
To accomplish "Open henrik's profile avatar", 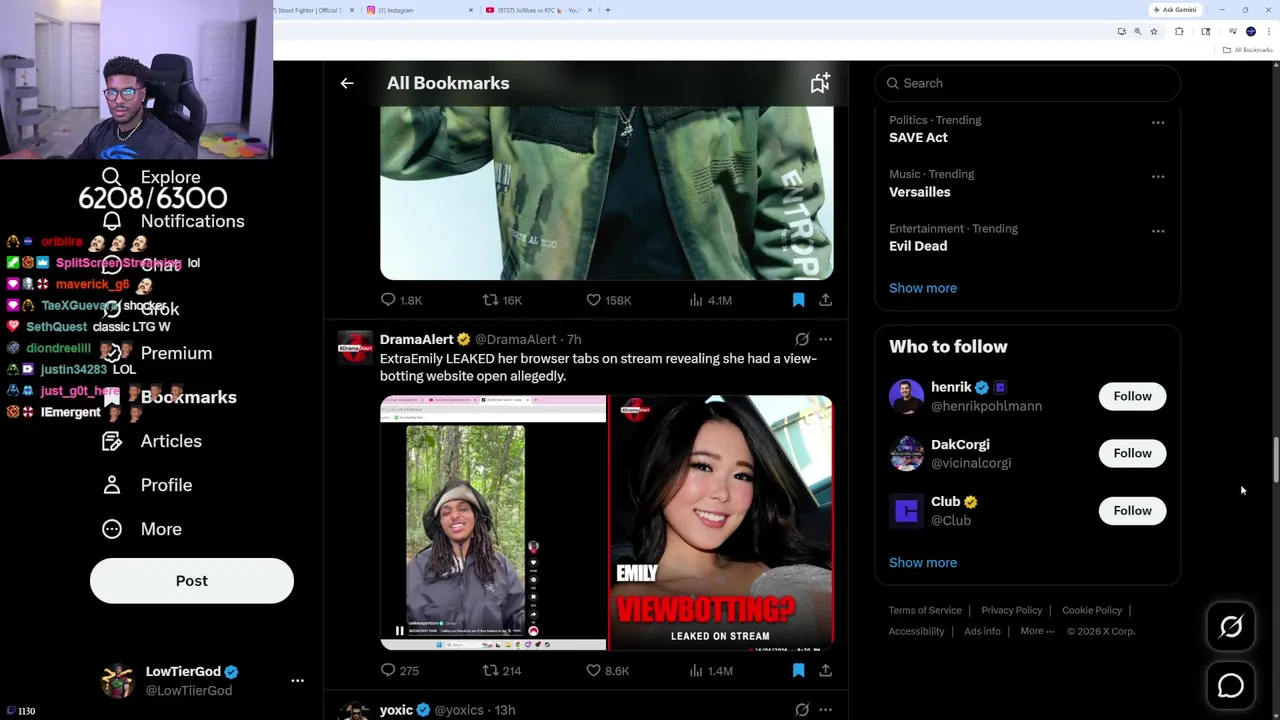I will [906, 396].
